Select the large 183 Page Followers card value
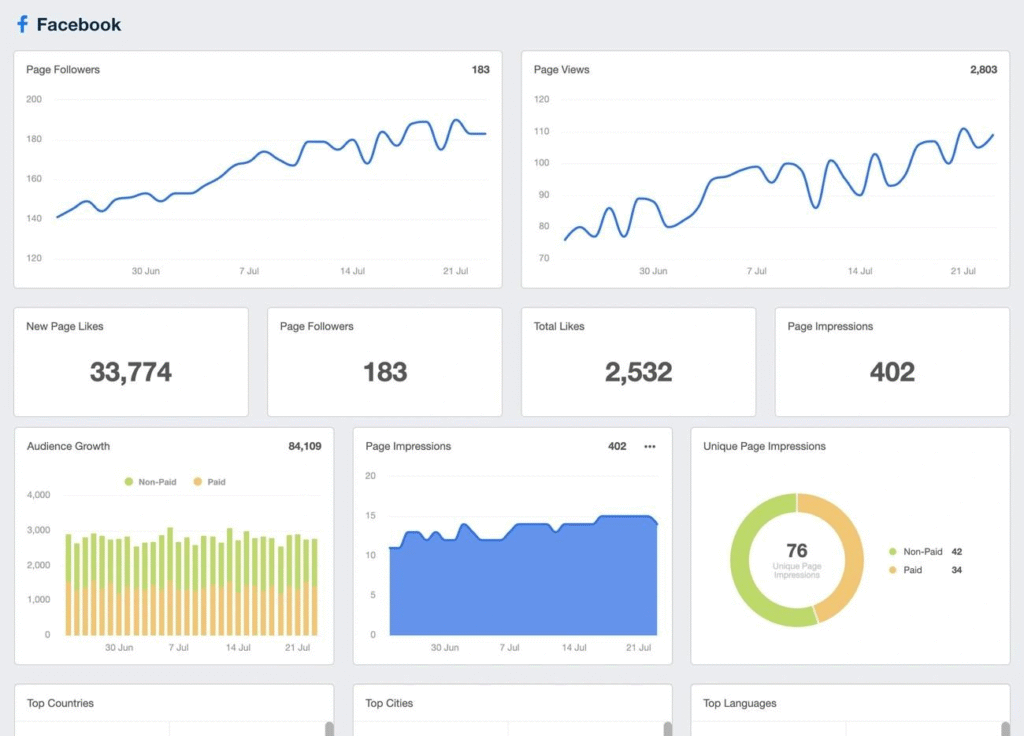This screenshot has height=736, width=1024. tap(385, 372)
